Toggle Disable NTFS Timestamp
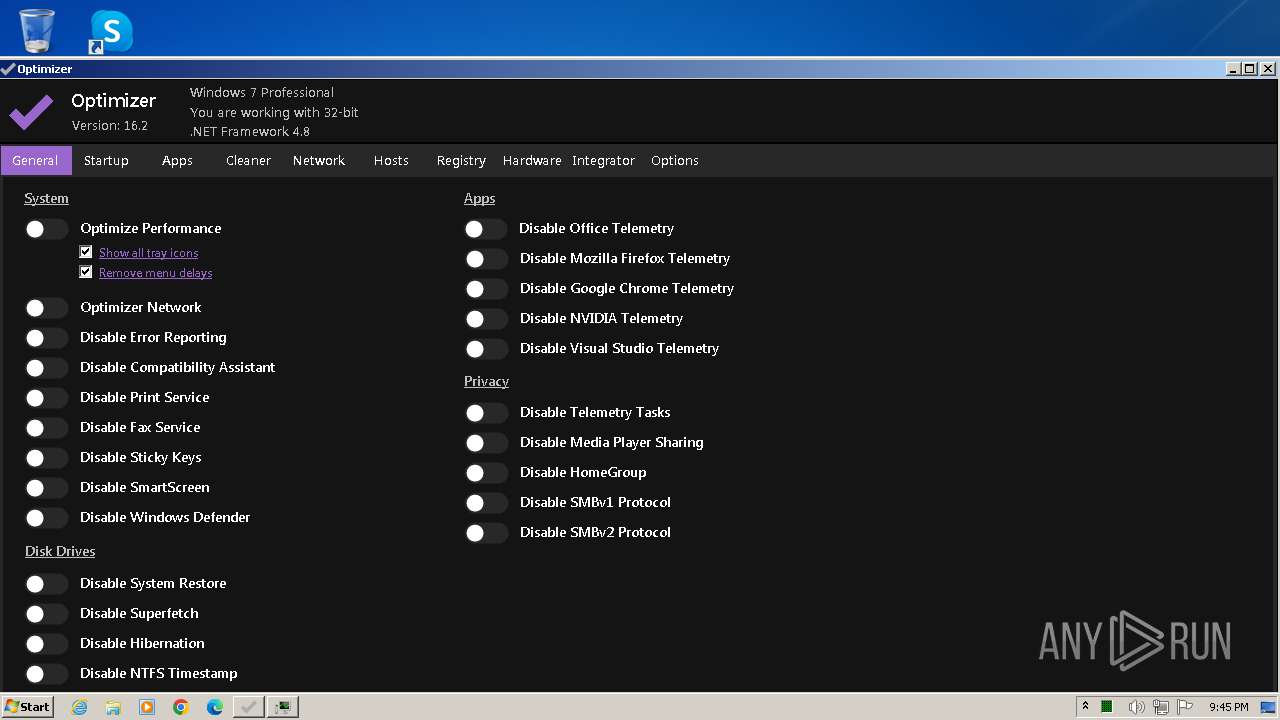 [x=46, y=674]
